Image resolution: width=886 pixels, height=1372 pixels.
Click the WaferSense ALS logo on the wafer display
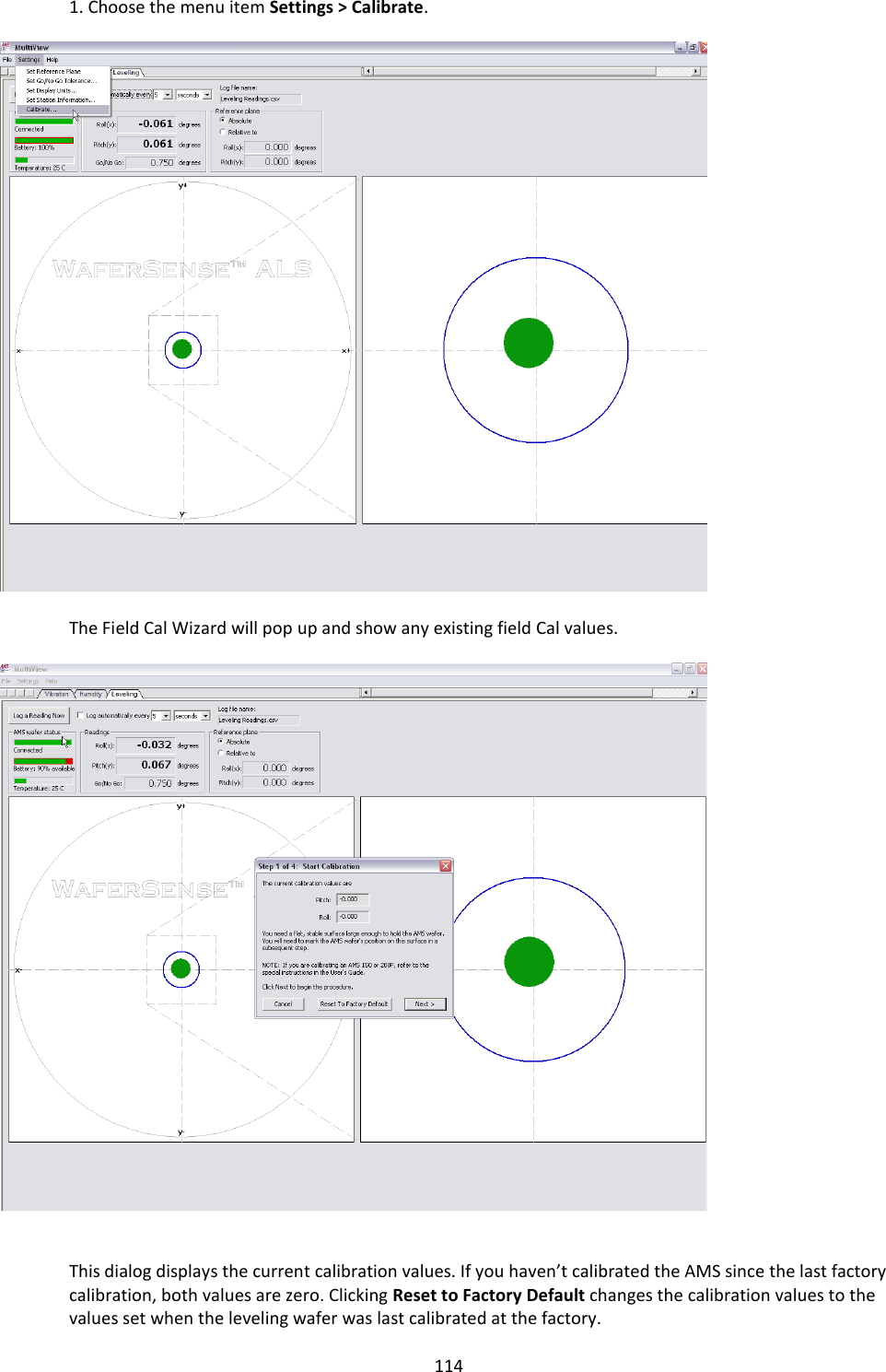(x=184, y=269)
